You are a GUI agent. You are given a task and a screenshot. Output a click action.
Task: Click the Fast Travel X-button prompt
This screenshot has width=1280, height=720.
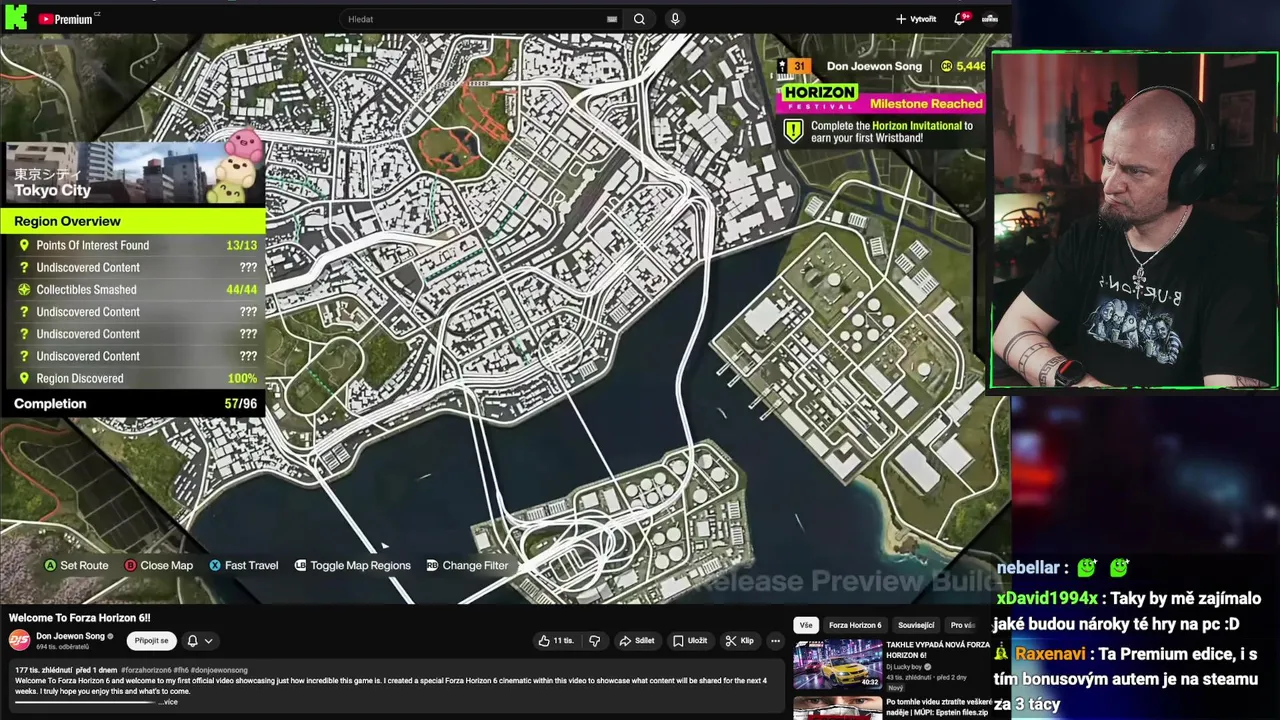(x=243, y=566)
